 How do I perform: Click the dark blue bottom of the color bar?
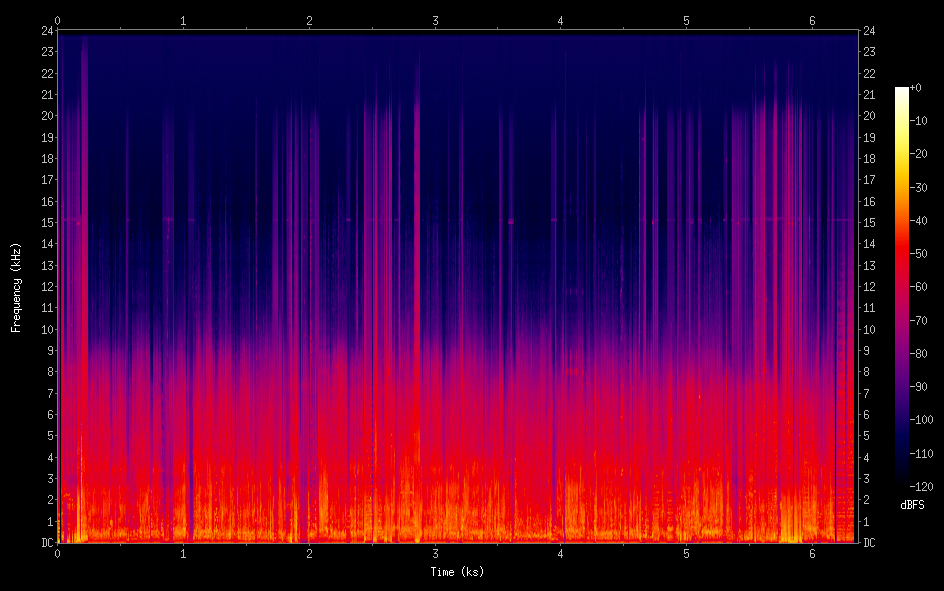point(902,483)
